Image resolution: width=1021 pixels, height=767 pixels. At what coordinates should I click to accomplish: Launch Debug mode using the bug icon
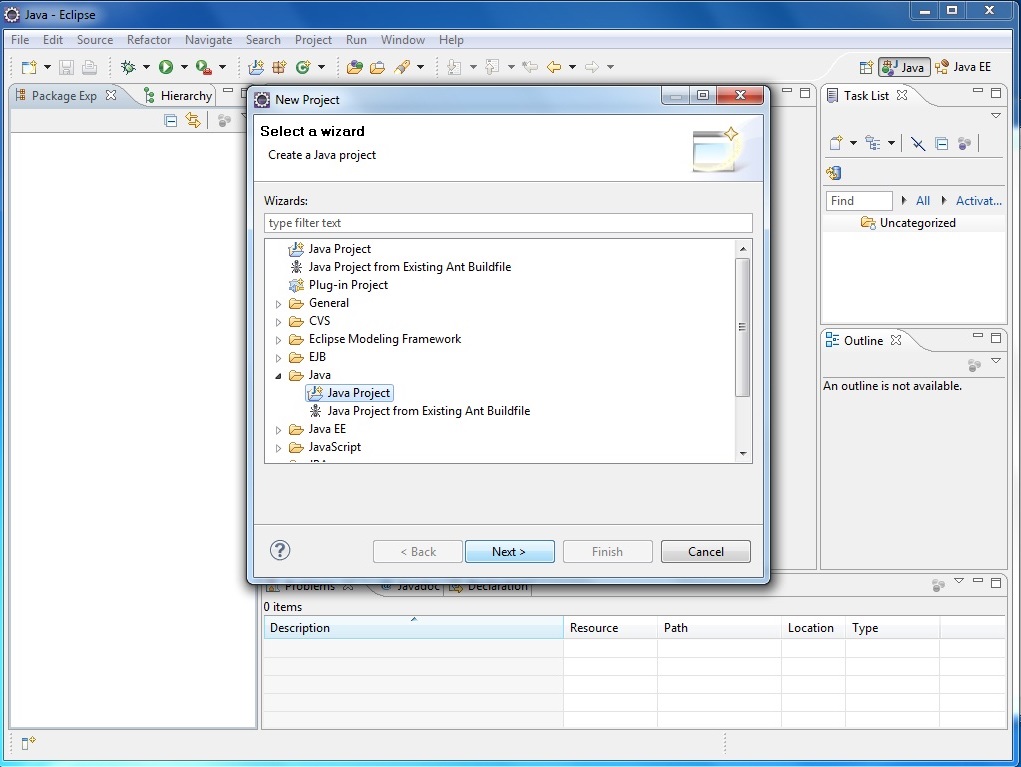coord(128,67)
